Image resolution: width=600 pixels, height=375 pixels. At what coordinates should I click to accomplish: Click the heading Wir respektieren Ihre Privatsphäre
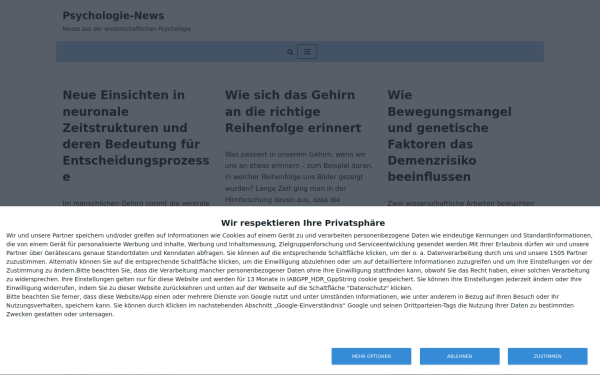tap(303, 223)
